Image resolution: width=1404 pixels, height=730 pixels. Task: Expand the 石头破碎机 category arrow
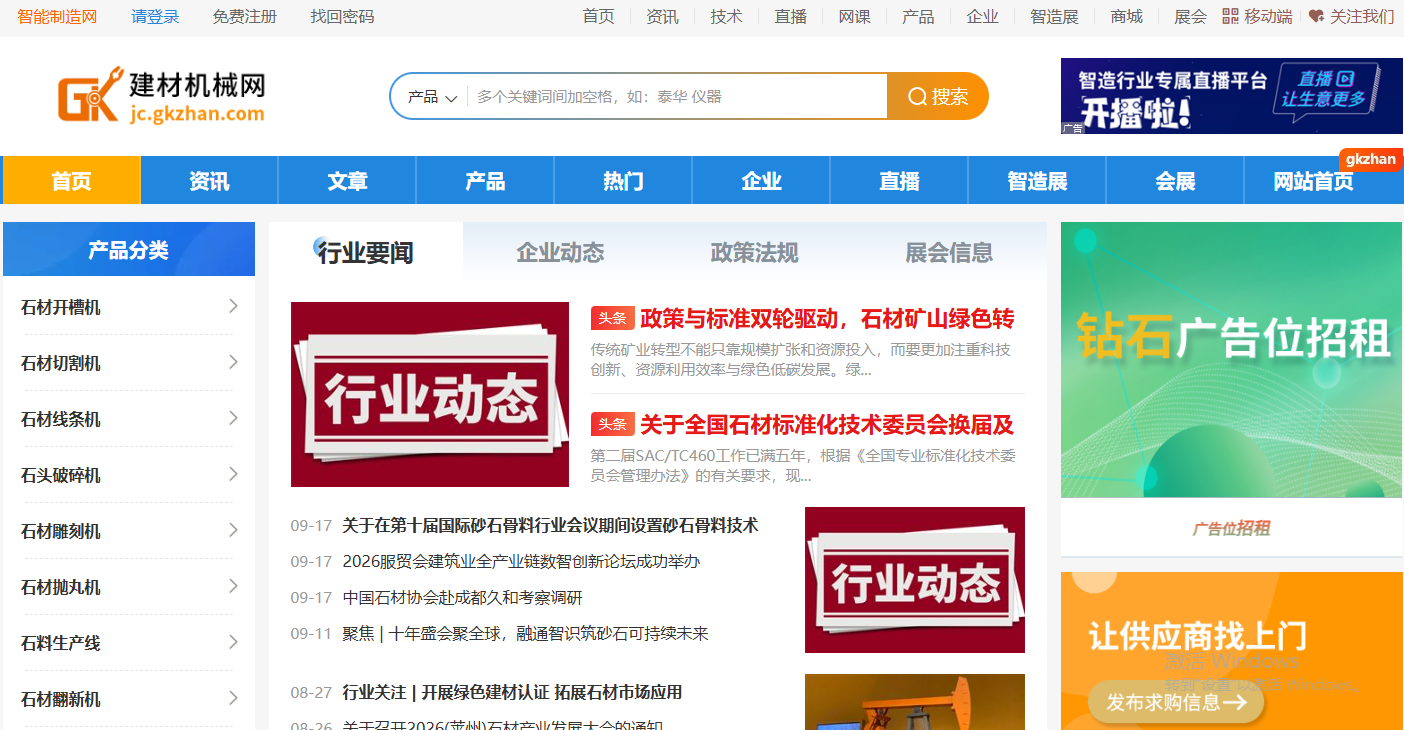coord(233,474)
